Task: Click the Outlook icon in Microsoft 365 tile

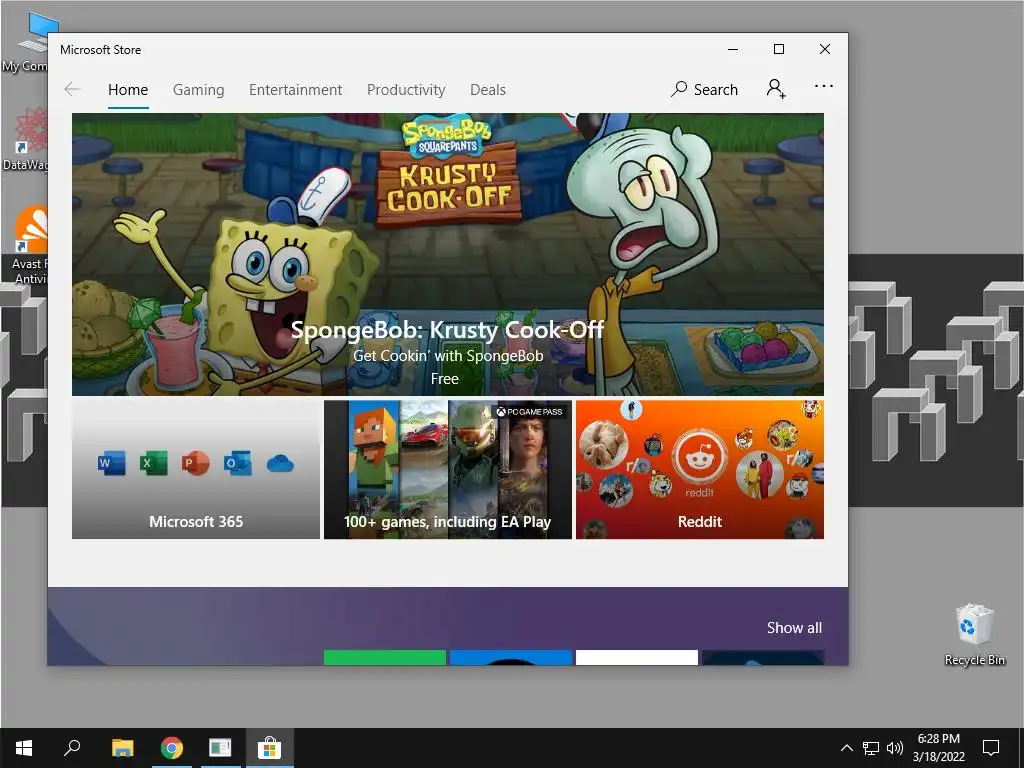Action: [237, 464]
